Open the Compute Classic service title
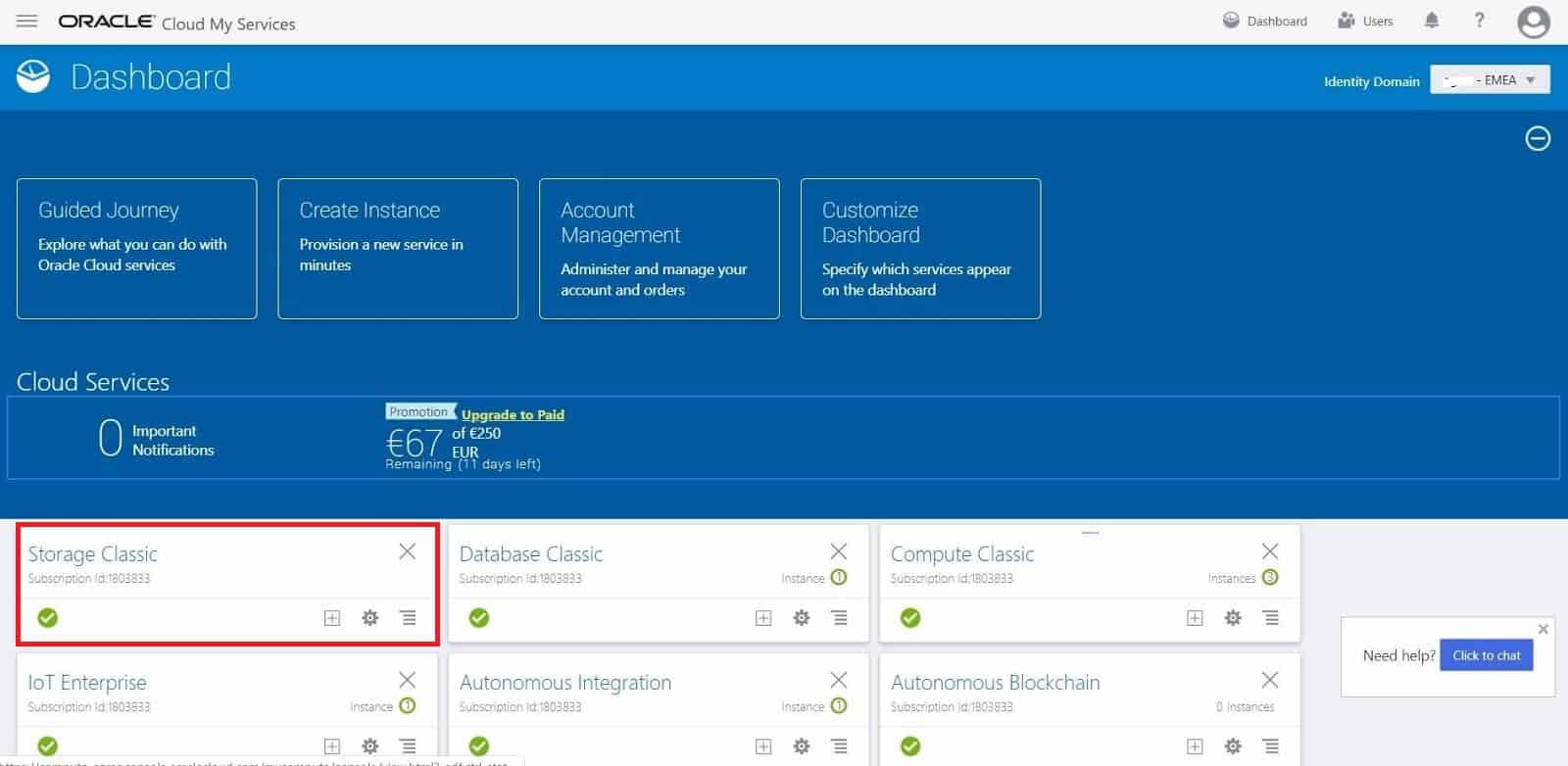 point(962,553)
